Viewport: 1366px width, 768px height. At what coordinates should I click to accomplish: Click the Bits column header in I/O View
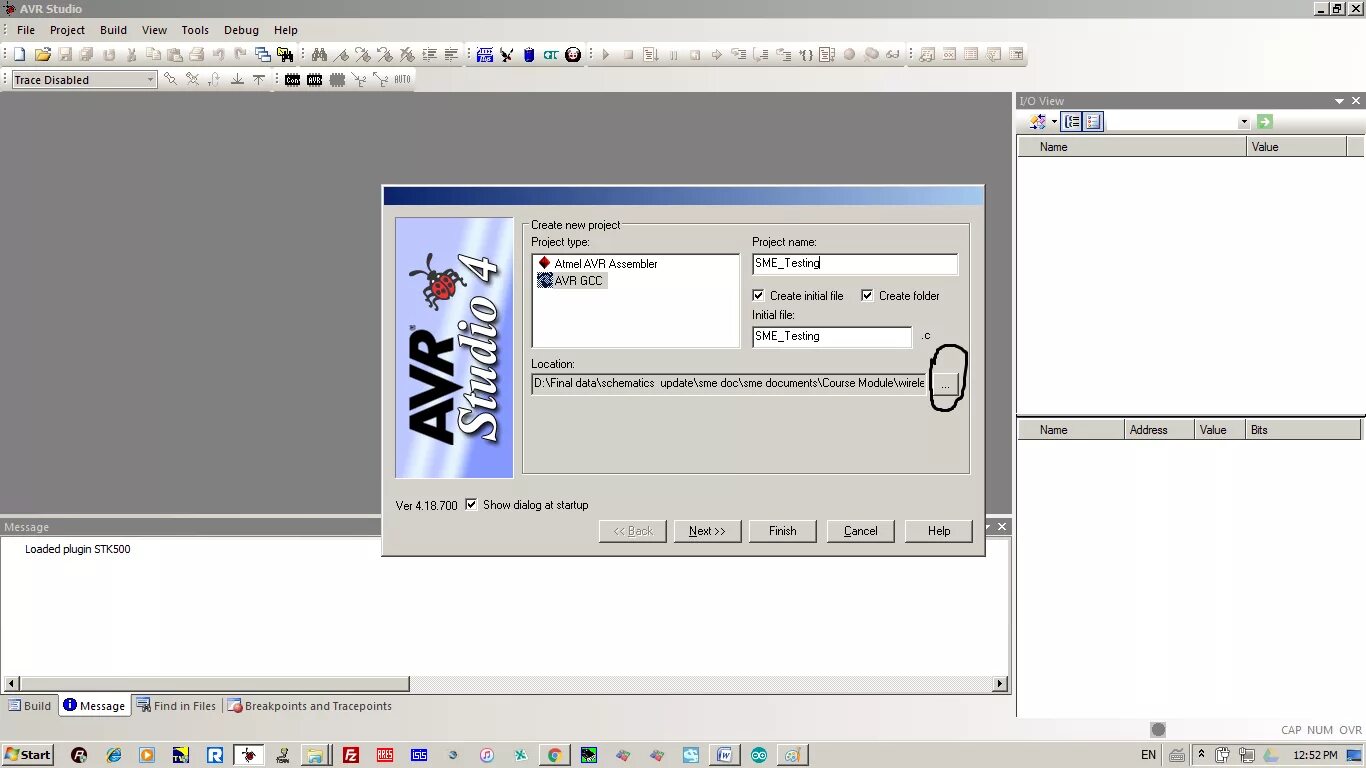tap(1303, 430)
